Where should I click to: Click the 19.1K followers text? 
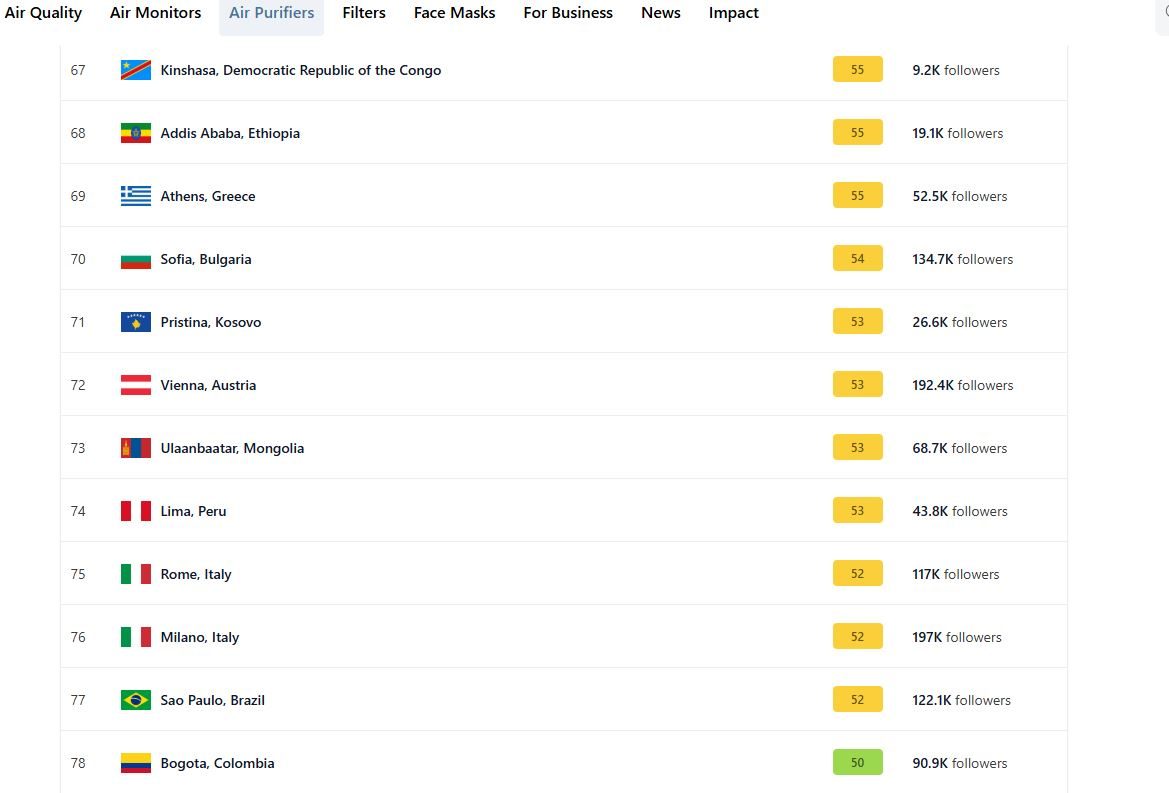(x=957, y=133)
